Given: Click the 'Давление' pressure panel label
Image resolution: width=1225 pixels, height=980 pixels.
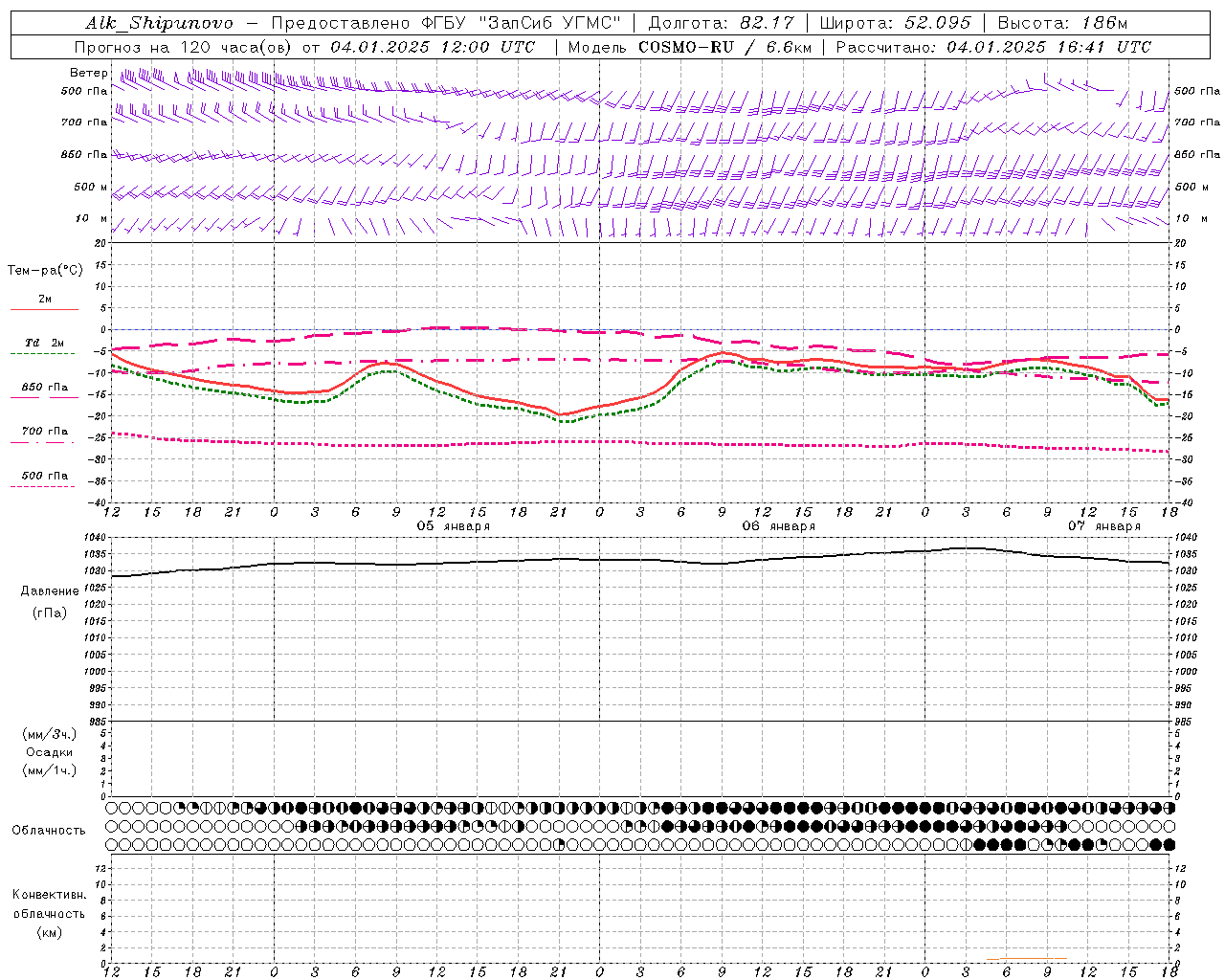Looking at the screenshot, I should (x=50, y=591).
